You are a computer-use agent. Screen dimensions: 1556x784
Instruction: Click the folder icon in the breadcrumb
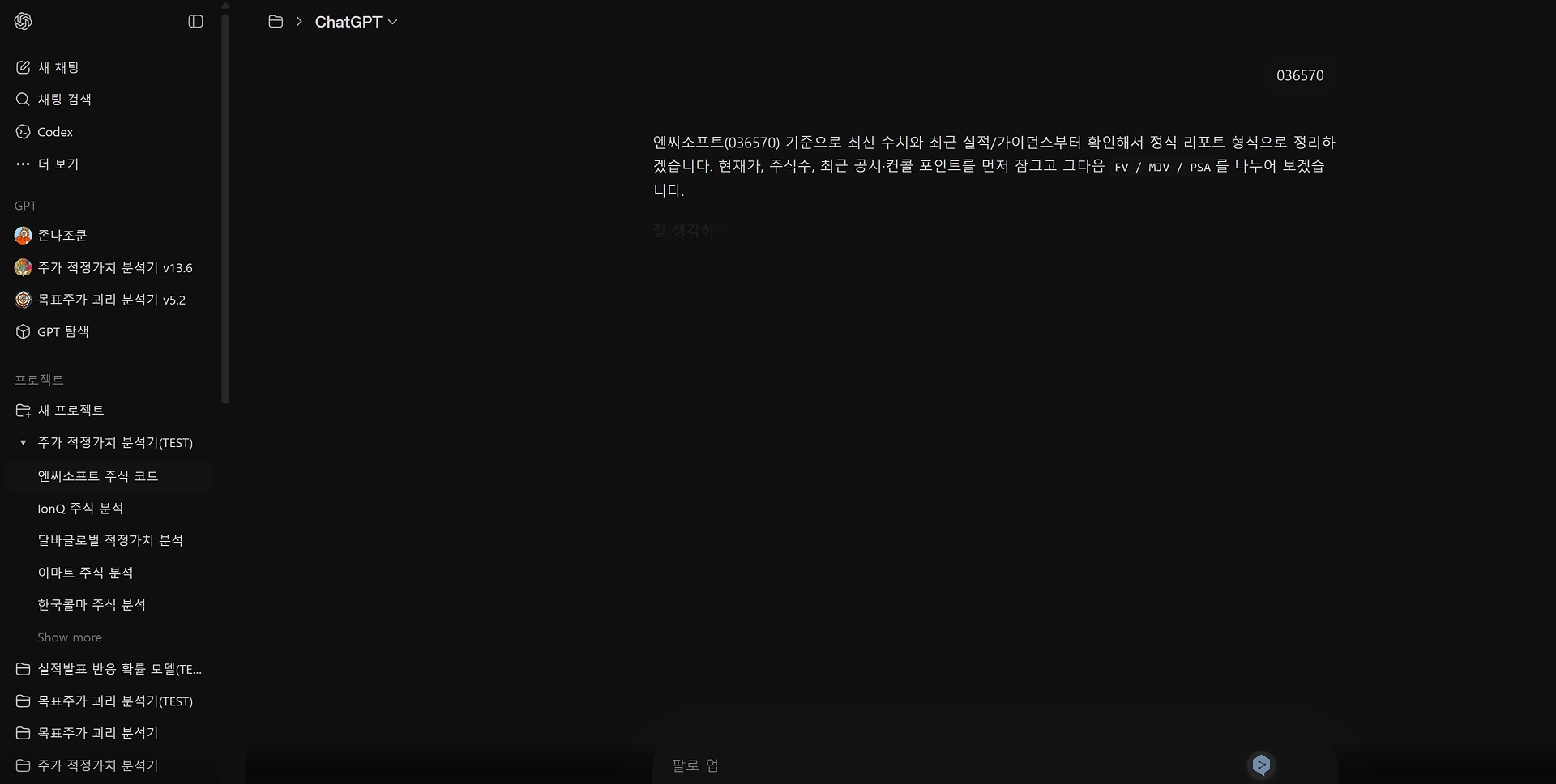(276, 22)
